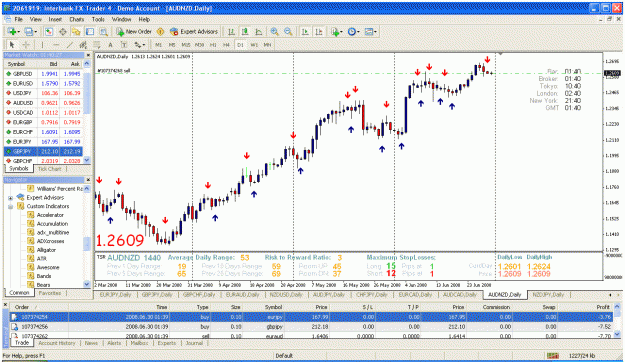Select Accelerator custom indicator
Image resolution: width=625 pixels, height=362 pixels.
pos(50,215)
